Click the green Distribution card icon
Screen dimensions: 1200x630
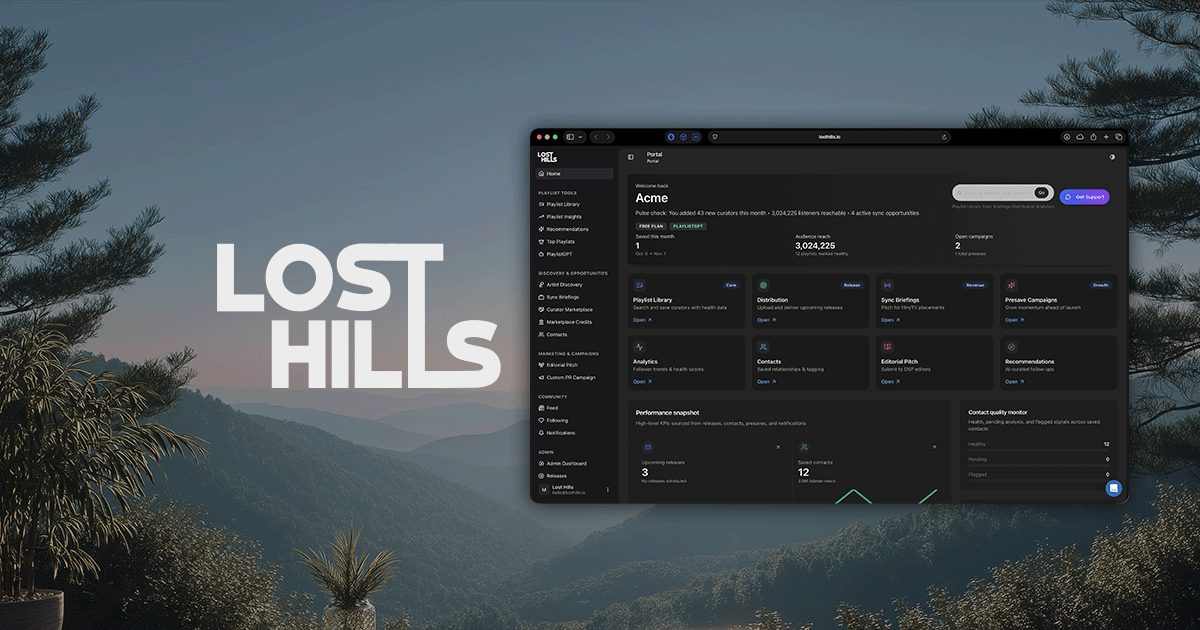point(763,285)
